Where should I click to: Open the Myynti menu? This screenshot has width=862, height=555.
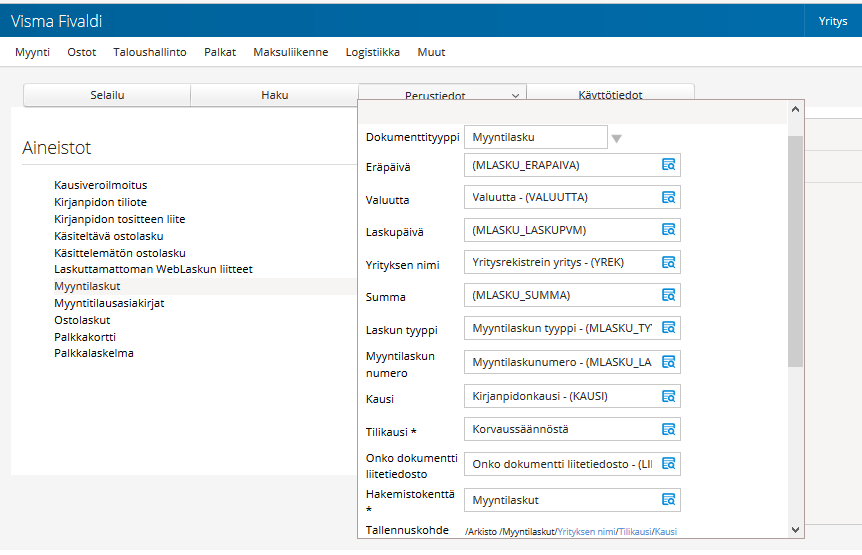click(x=32, y=52)
